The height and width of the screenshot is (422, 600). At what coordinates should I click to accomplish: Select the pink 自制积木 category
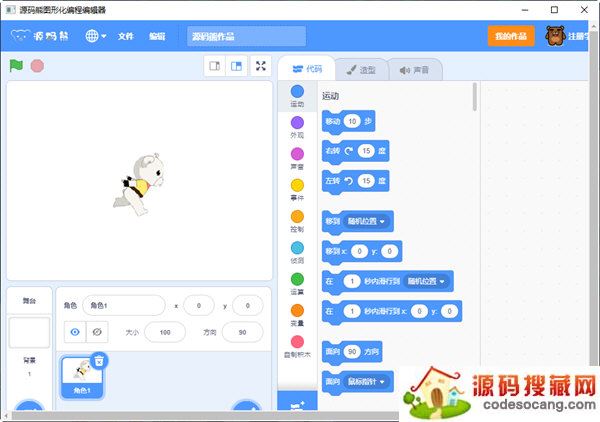297,347
